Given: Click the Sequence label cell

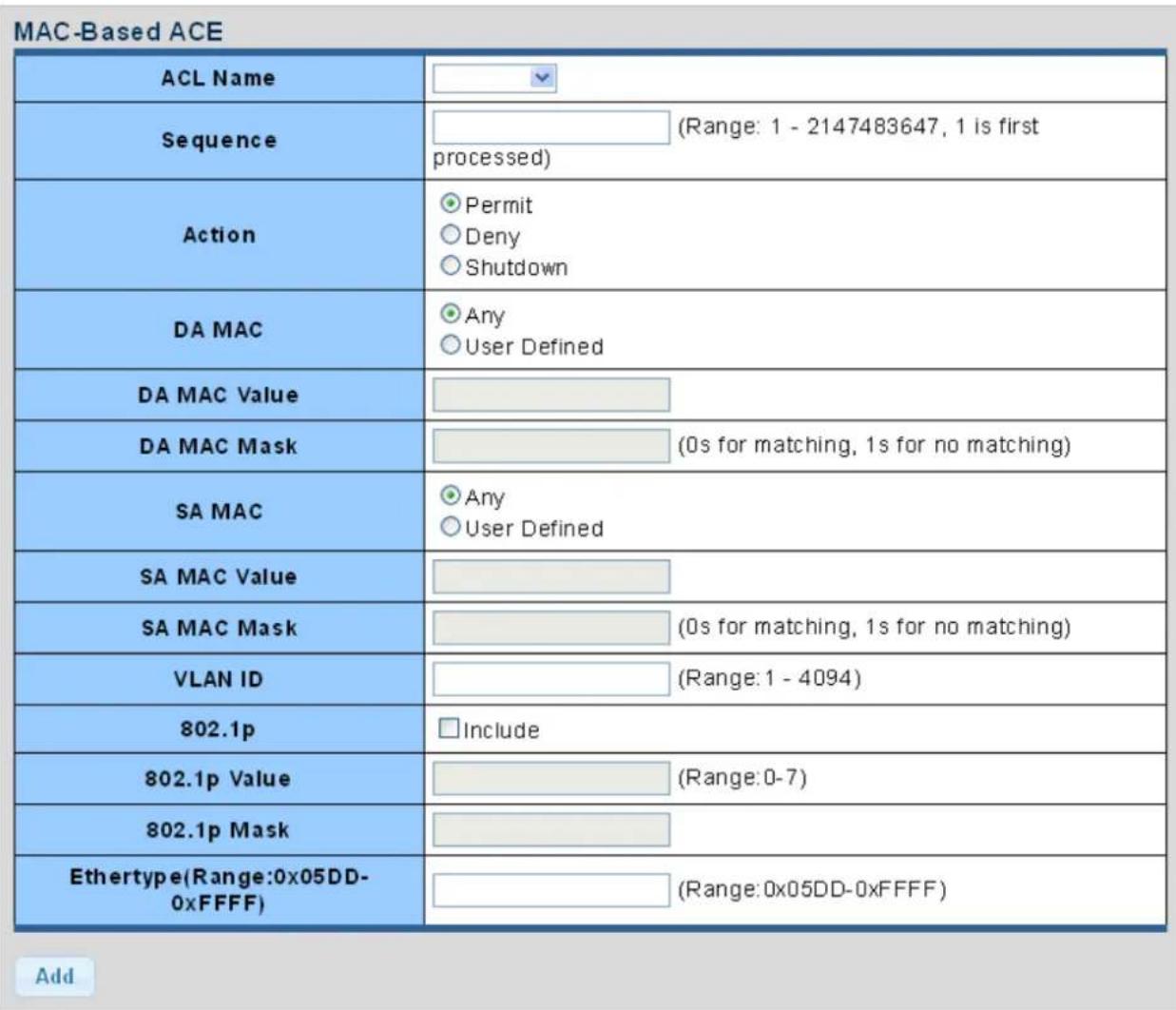Looking at the screenshot, I should pos(219,141).
